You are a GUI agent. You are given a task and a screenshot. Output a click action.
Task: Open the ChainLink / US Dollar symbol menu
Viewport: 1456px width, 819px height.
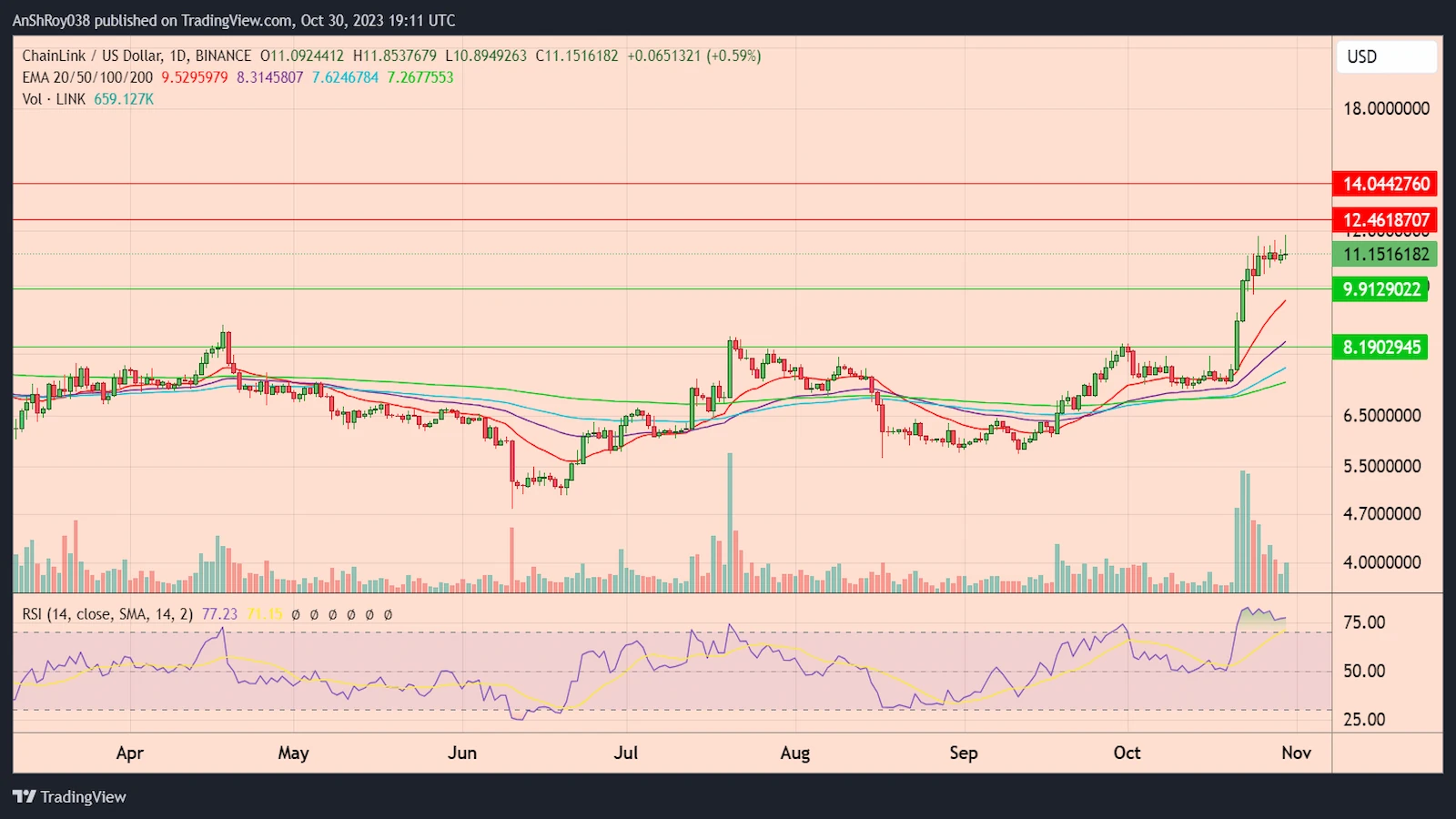click(x=91, y=56)
